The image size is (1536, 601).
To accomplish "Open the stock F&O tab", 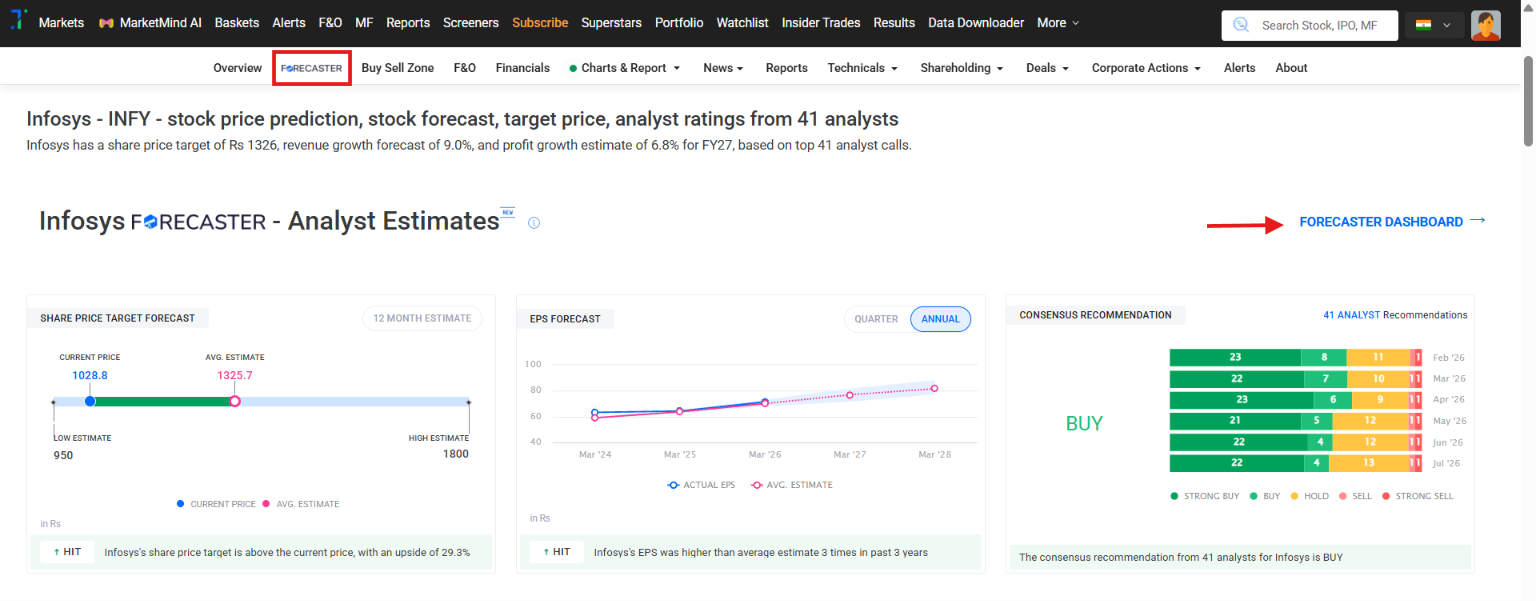I will (x=465, y=68).
